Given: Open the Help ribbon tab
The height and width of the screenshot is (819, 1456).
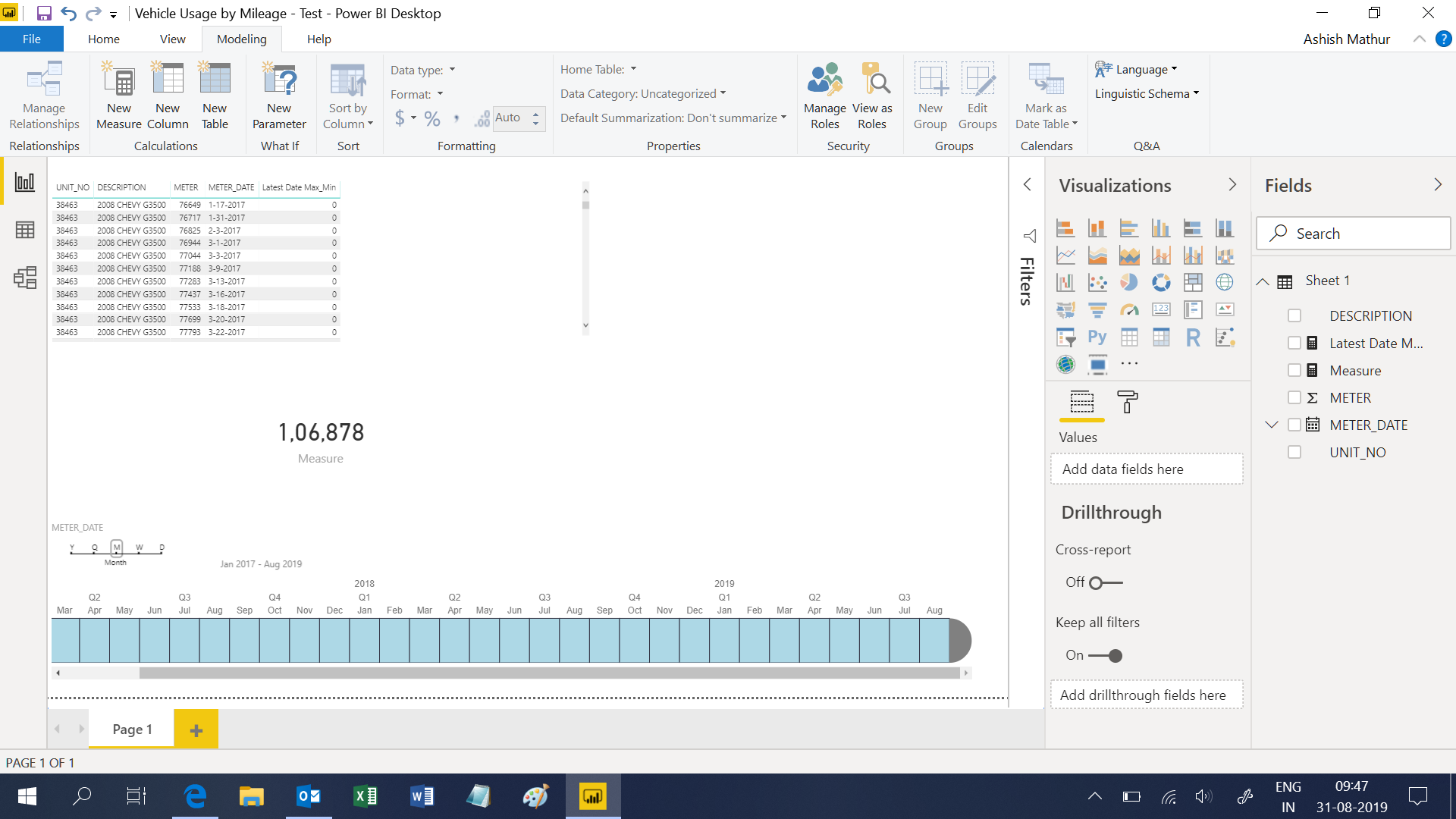Looking at the screenshot, I should click(319, 39).
